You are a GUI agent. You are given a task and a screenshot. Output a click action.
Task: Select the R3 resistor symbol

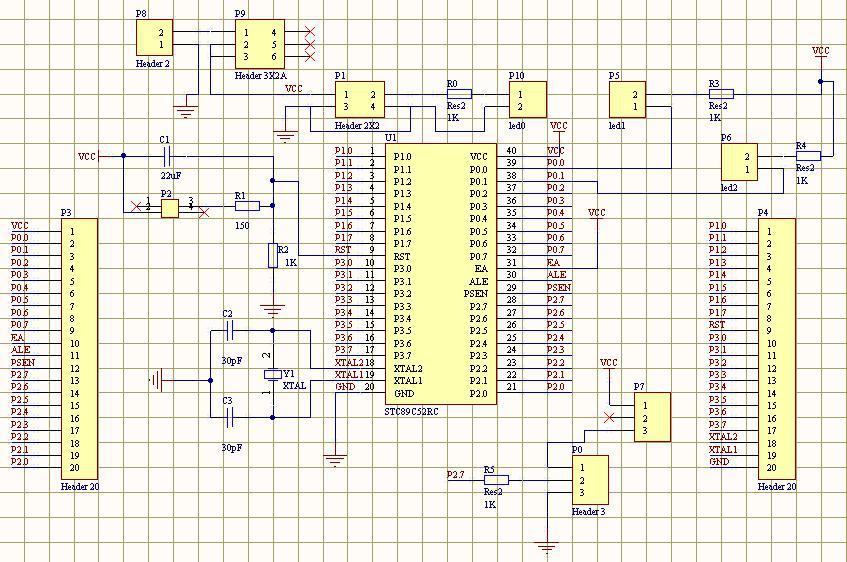click(x=721, y=94)
